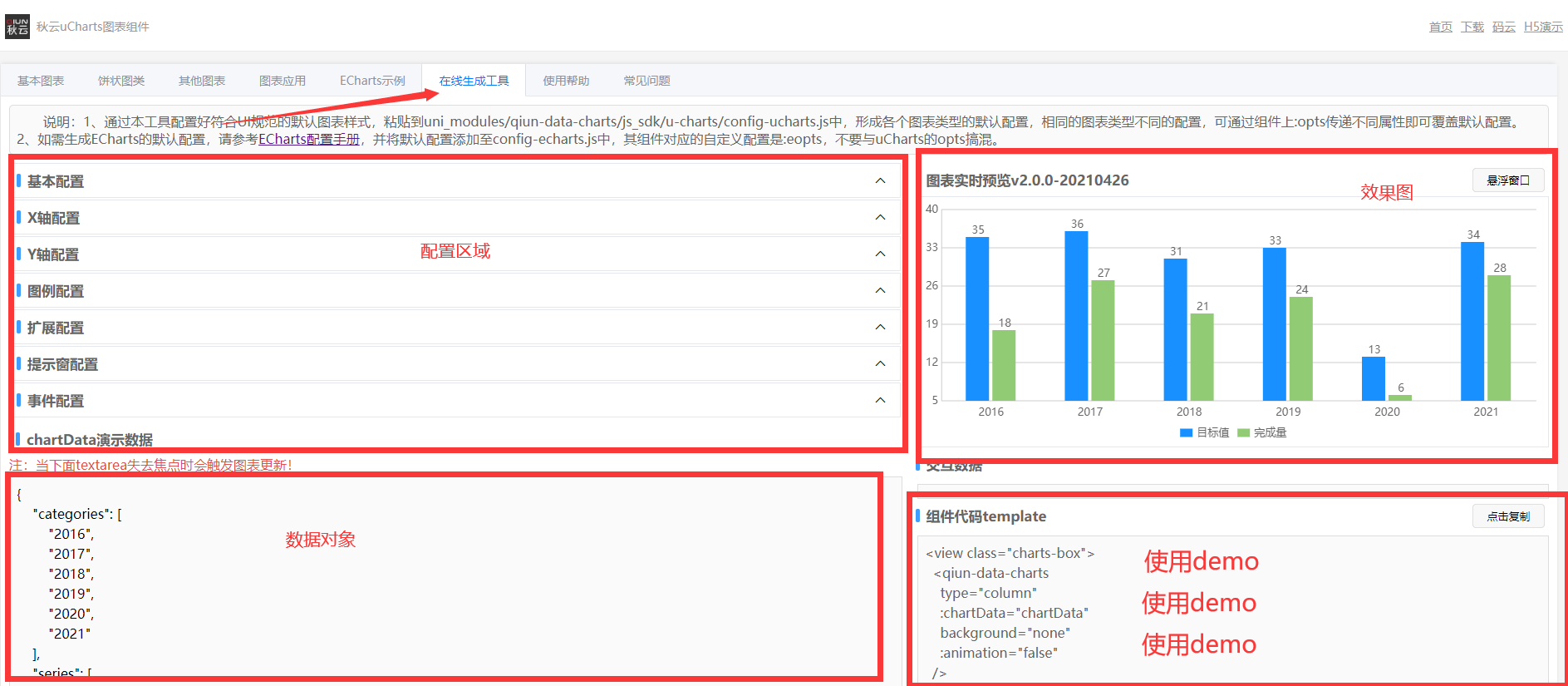Open the 首页 link
The height and width of the screenshot is (686, 1568).
pos(1440,27)
